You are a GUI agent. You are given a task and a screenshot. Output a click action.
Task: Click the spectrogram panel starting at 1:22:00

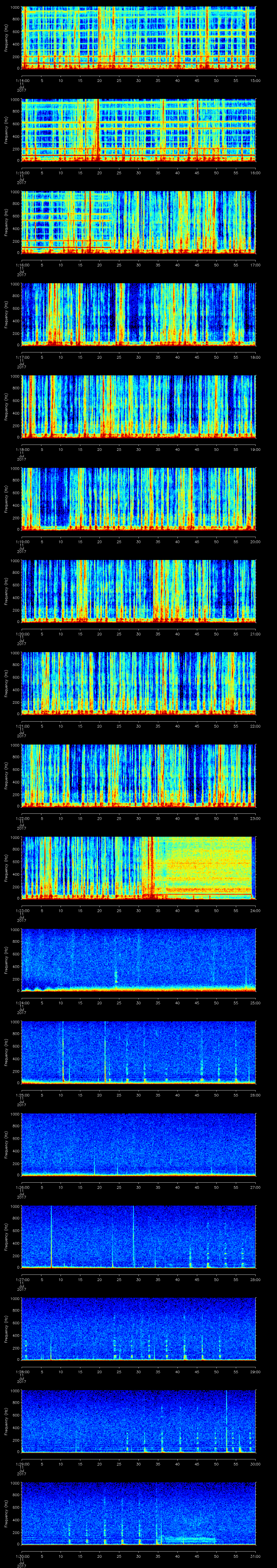click(139, 775)
